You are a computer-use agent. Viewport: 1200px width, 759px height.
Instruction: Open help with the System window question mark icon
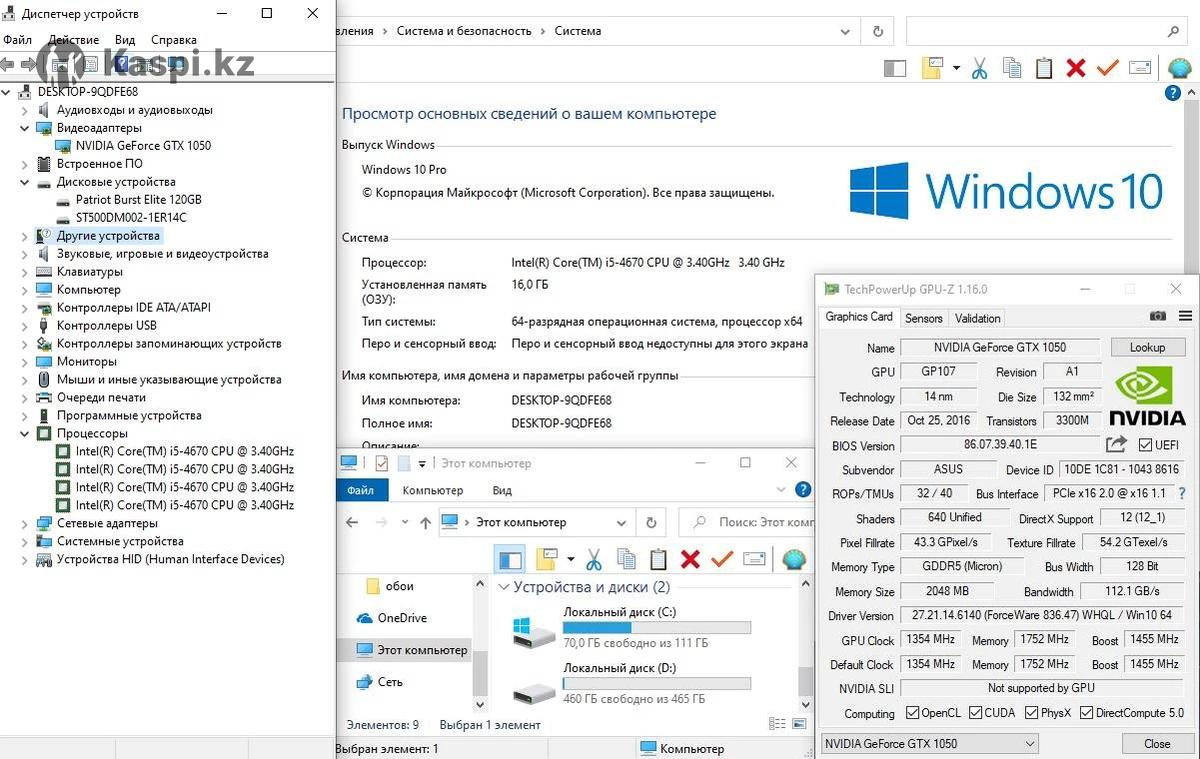(x=1173, y=93)
